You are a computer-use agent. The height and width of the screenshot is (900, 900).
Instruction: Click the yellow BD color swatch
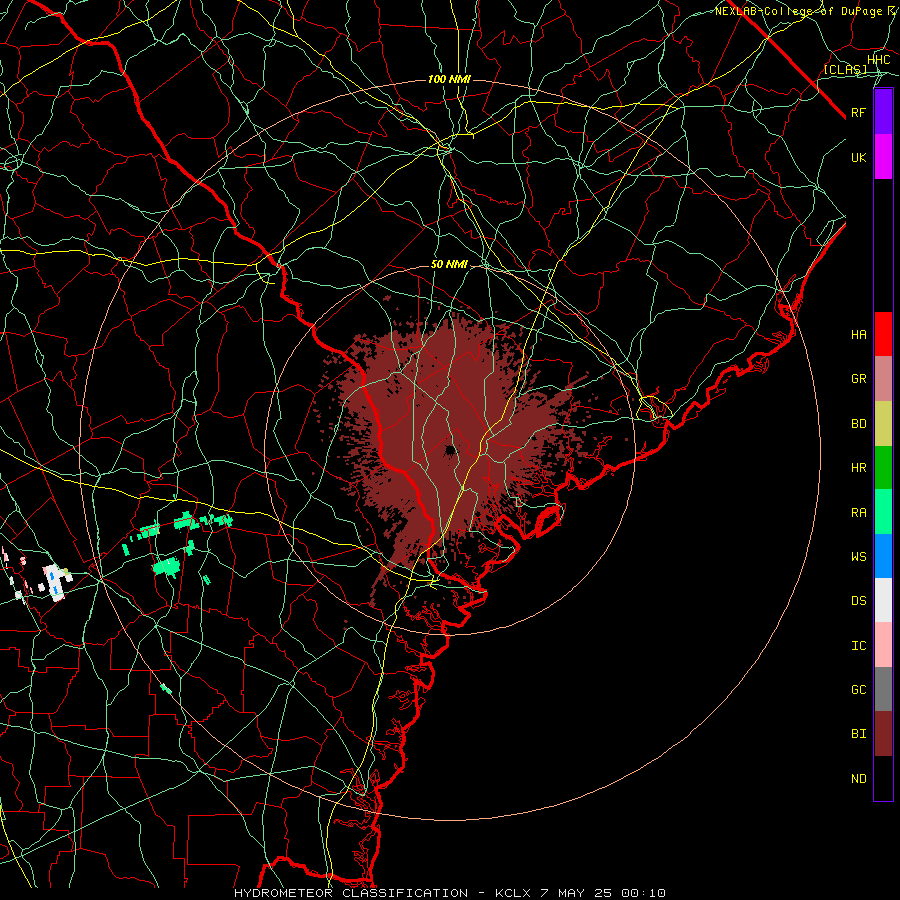[883, 424]
